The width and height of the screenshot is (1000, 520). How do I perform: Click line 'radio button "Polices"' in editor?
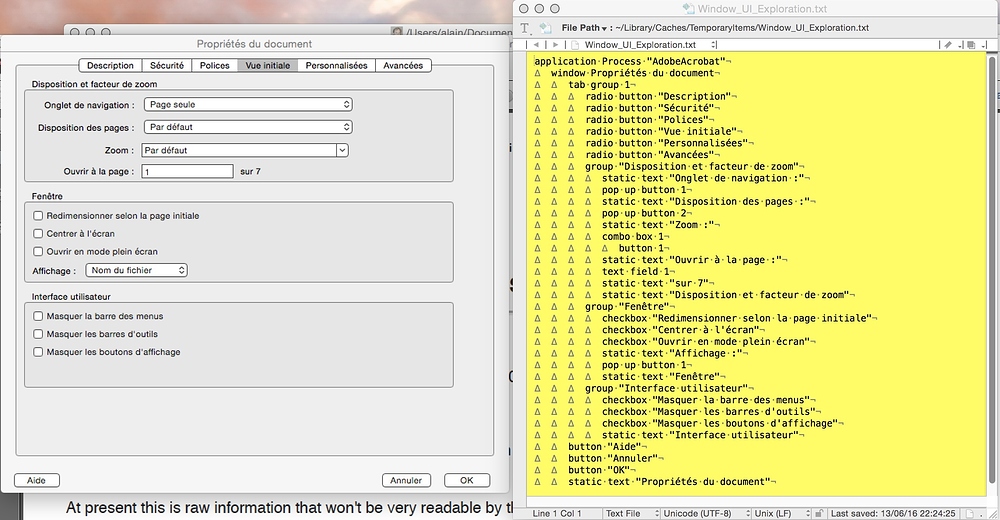click(649, 119)
